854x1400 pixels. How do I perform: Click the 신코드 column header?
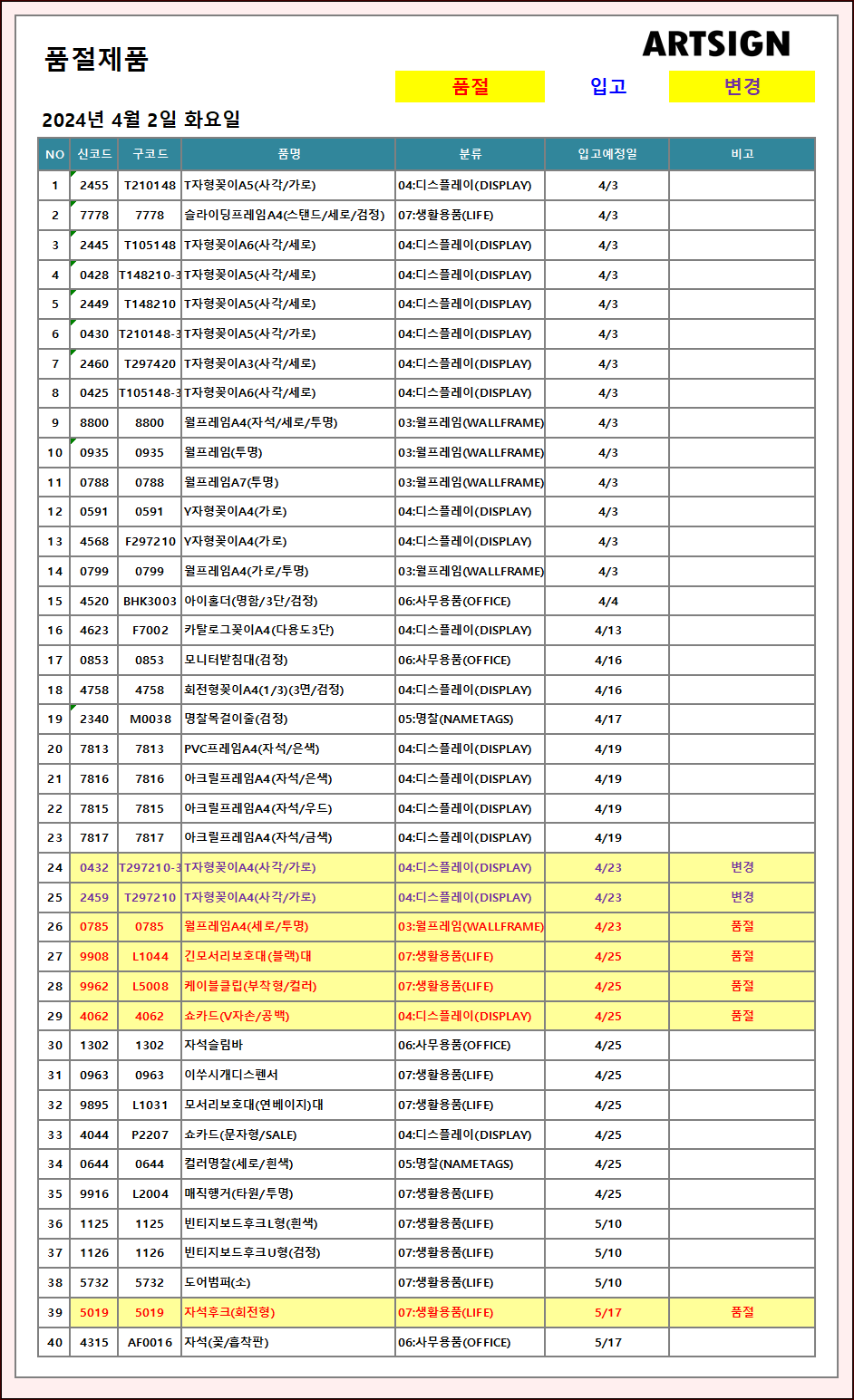94,154
